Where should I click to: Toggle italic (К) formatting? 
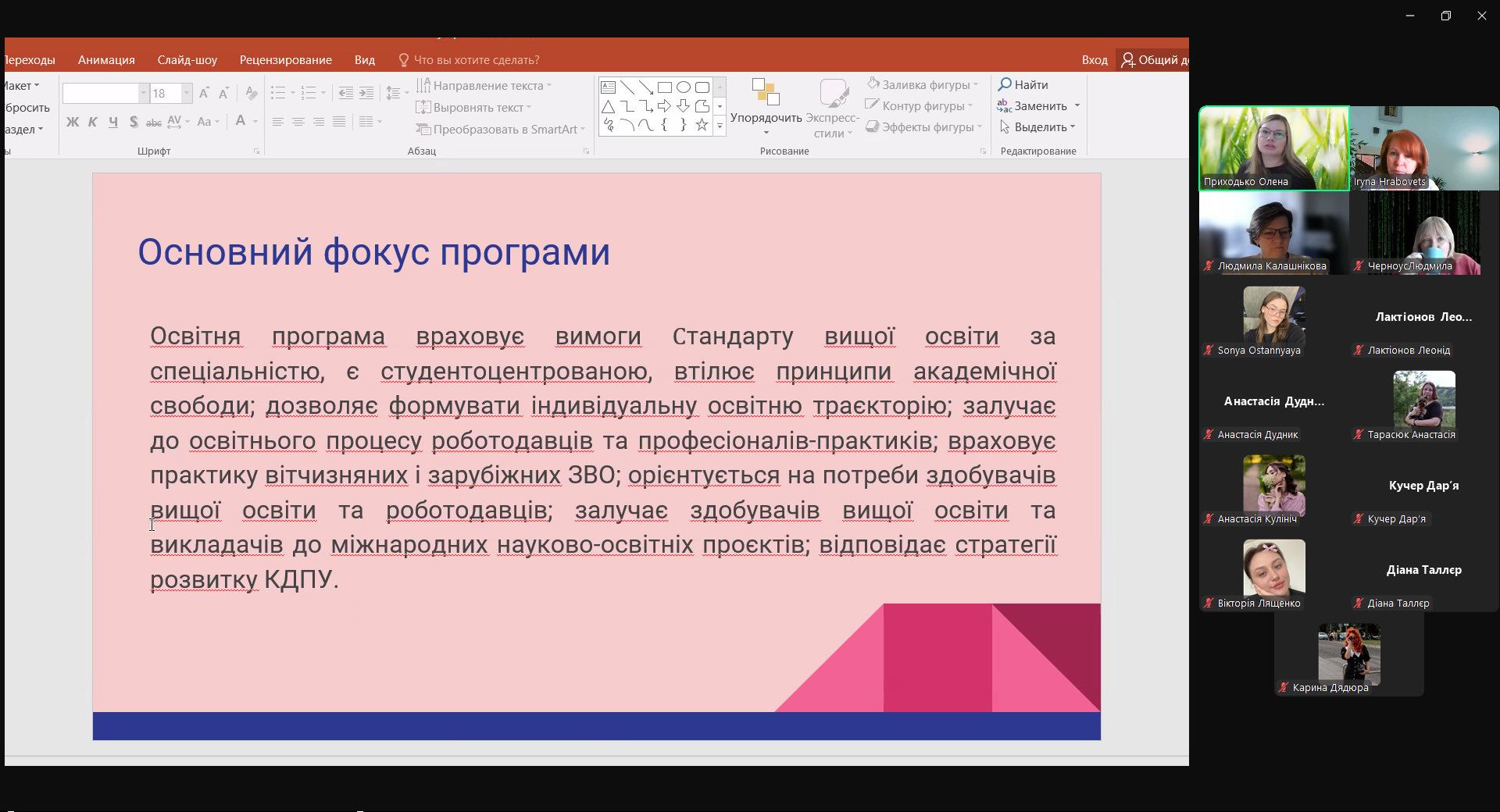93,122
